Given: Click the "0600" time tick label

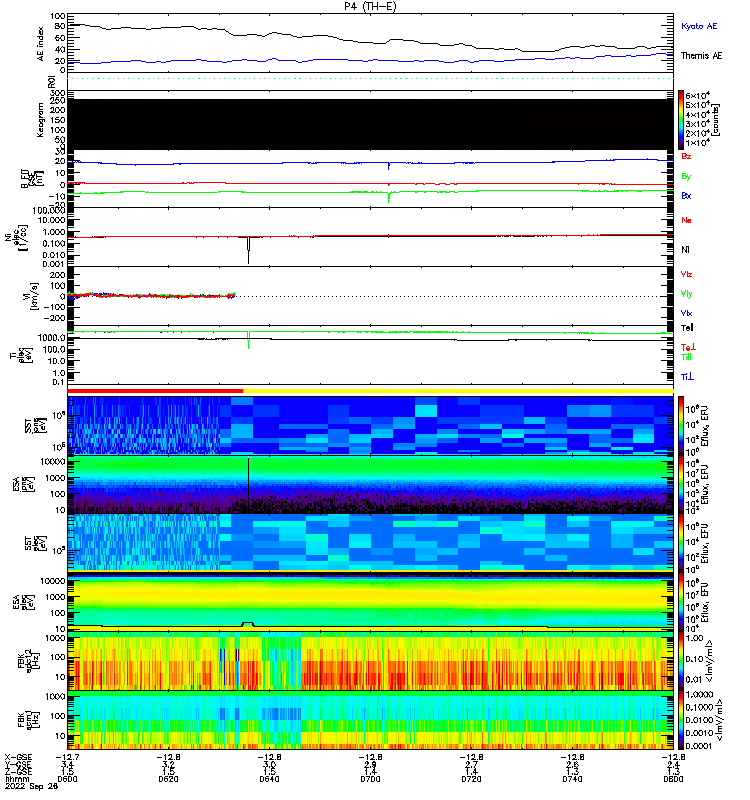Looking at the screenshot, I should coord(67,779).
